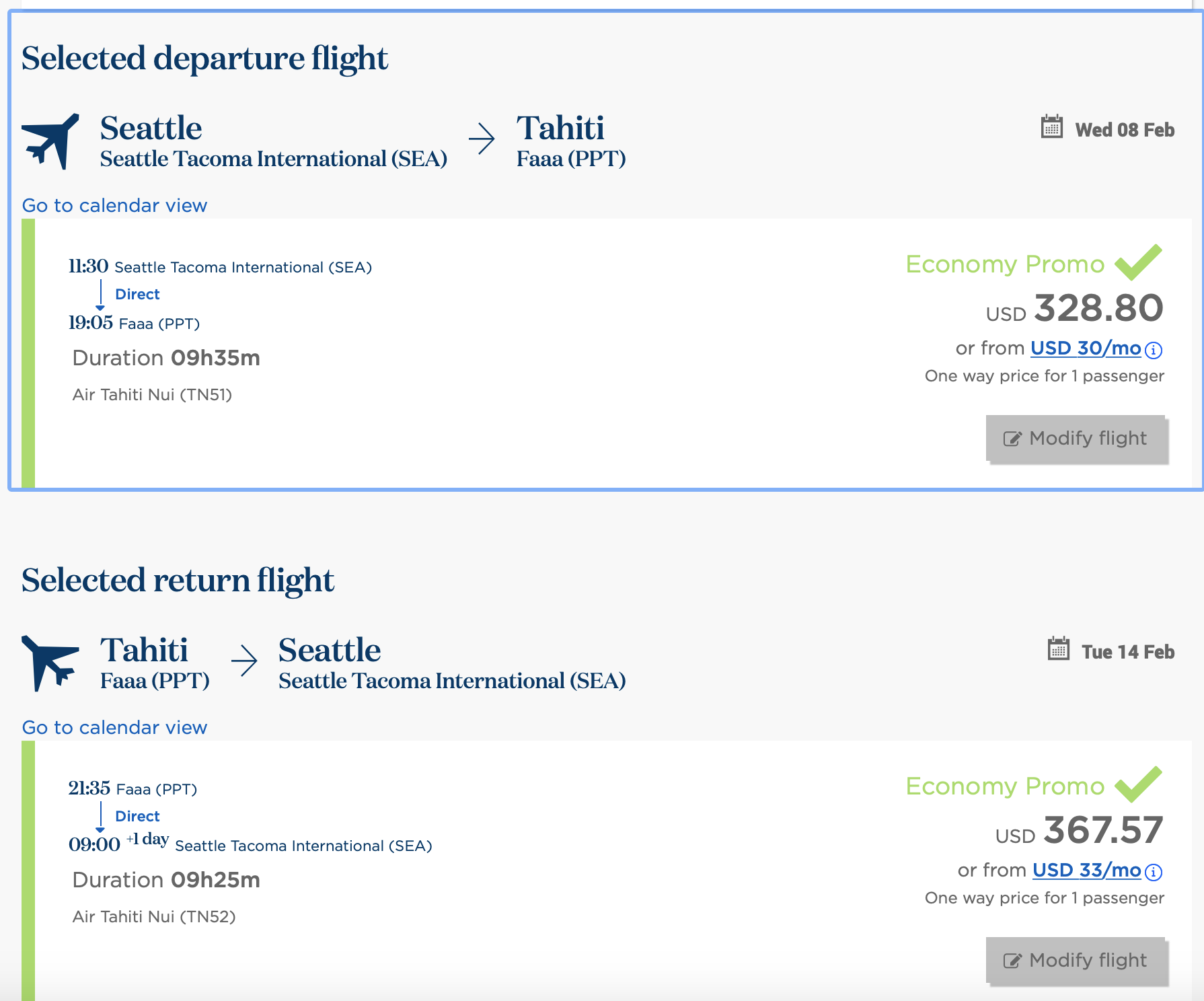This screenshot has height=1001, width=1204.
Task: Open the USD 30/mo financing link
Action: 1085,348
